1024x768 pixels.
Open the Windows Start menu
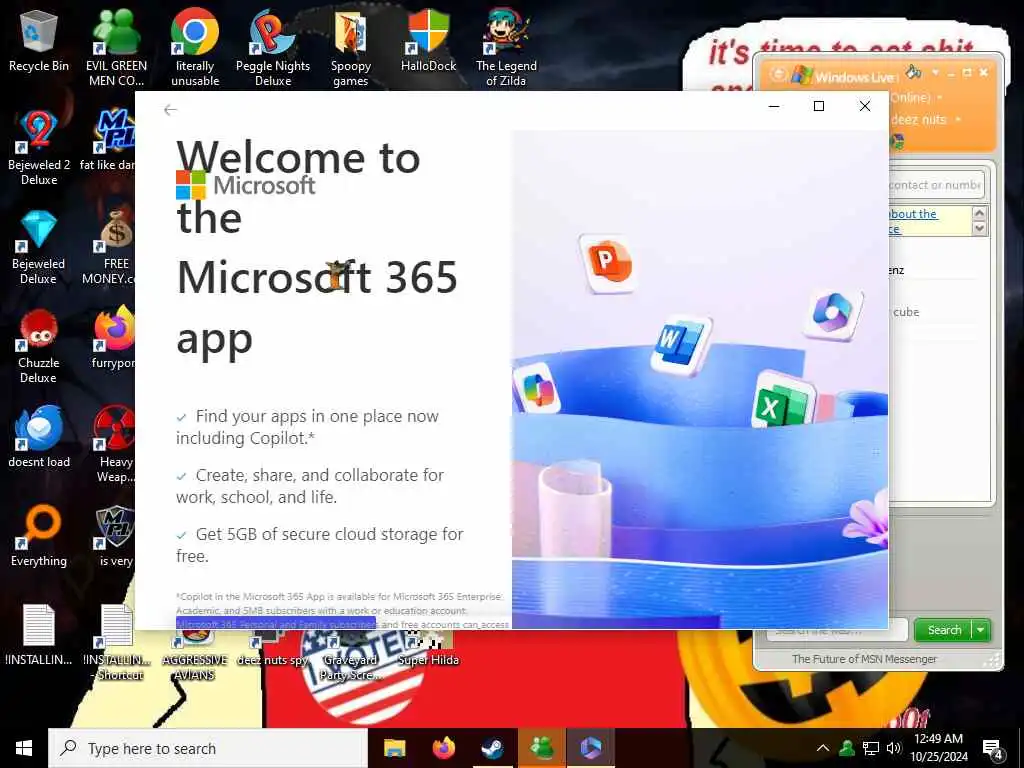coord(24,748)
